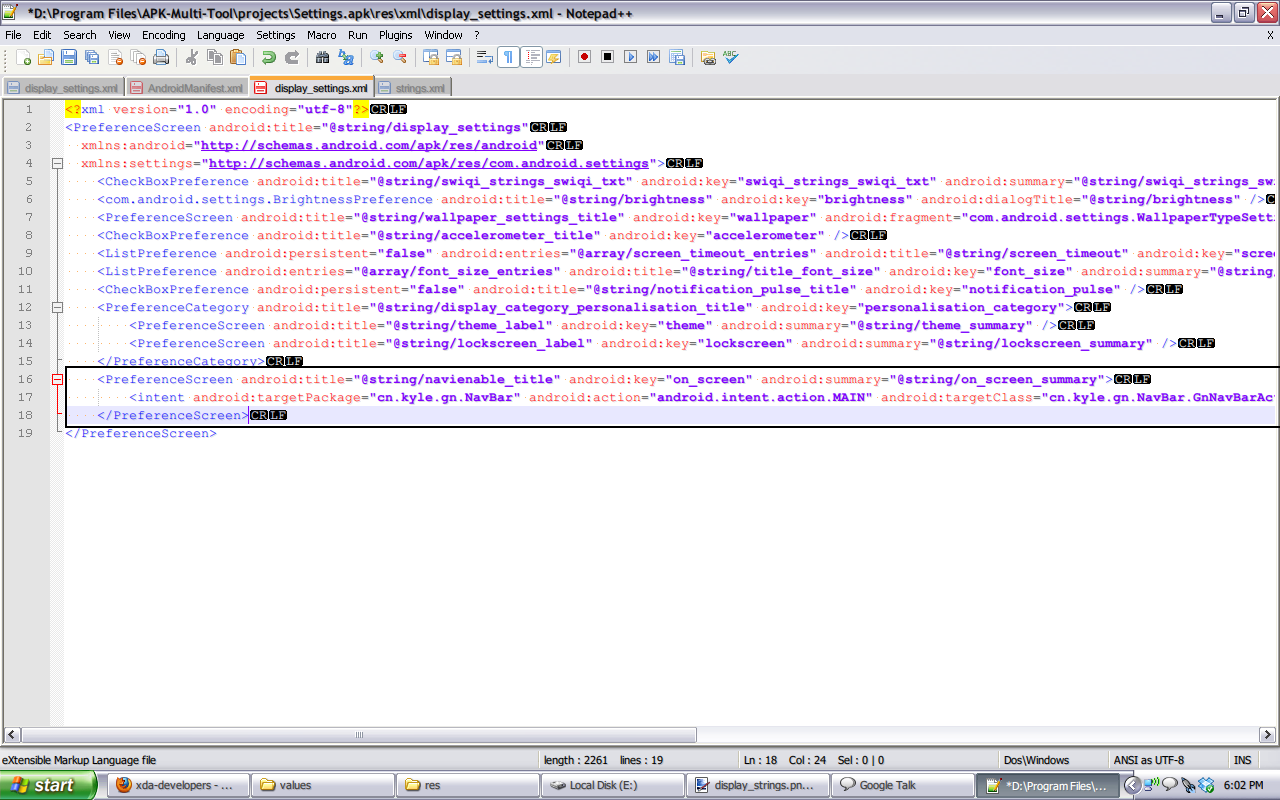Screen dimensions: 1280x800
Task: Click the Redo toolbar icon
Action: click(x=292, y=57)
